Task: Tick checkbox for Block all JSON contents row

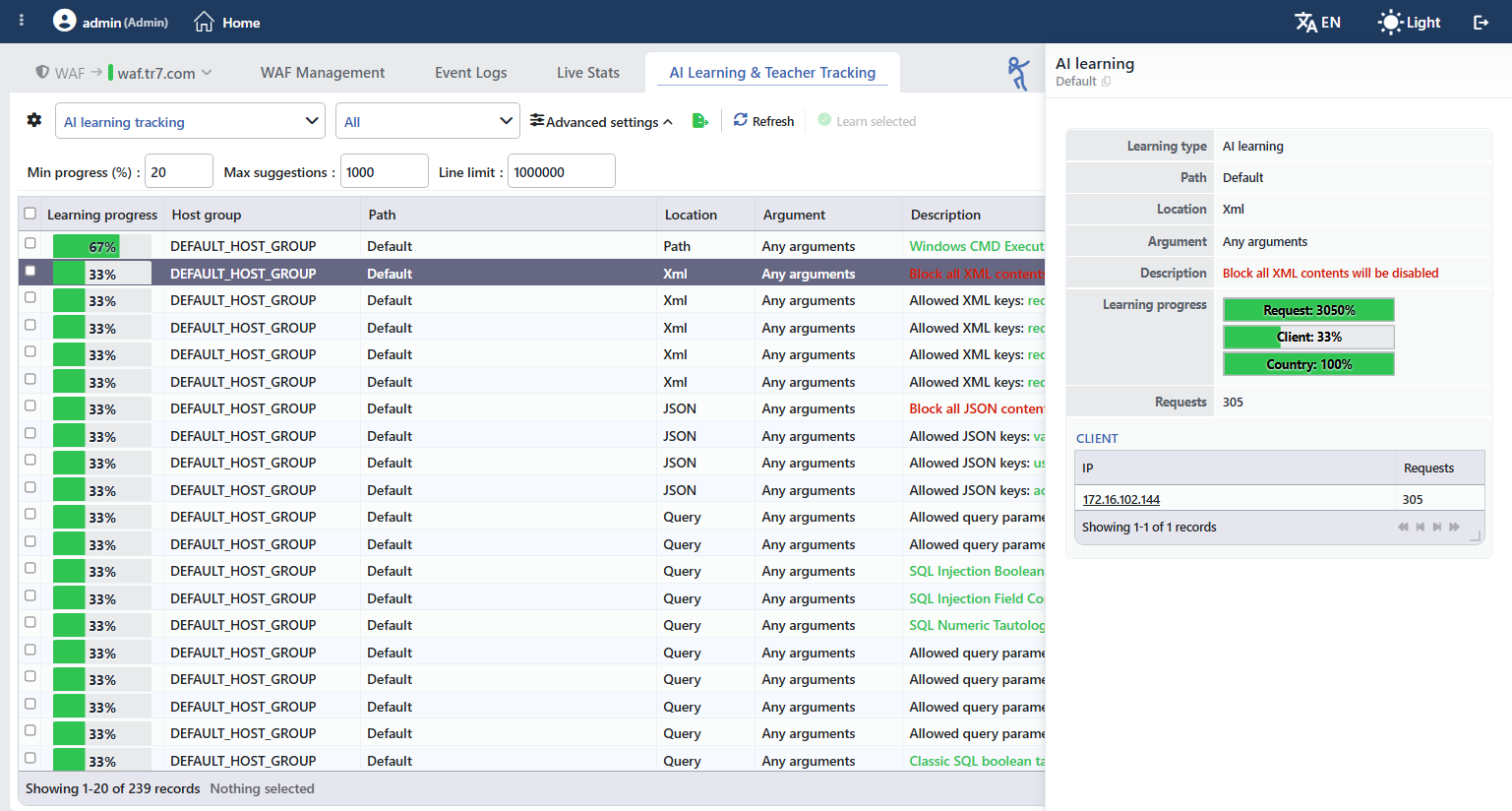Action: 30,405
